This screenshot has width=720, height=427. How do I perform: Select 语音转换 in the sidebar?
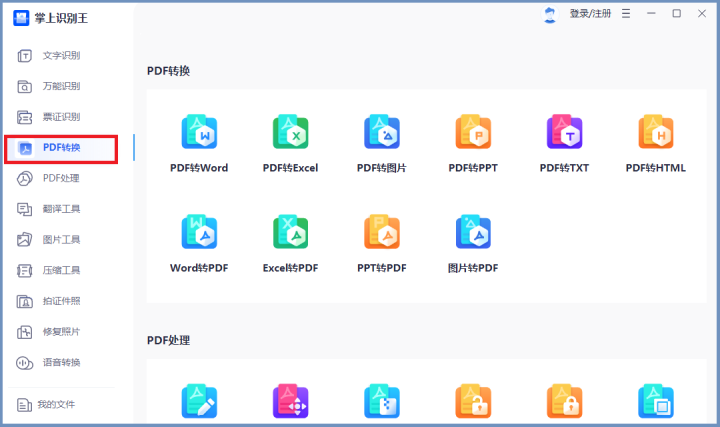61,363
